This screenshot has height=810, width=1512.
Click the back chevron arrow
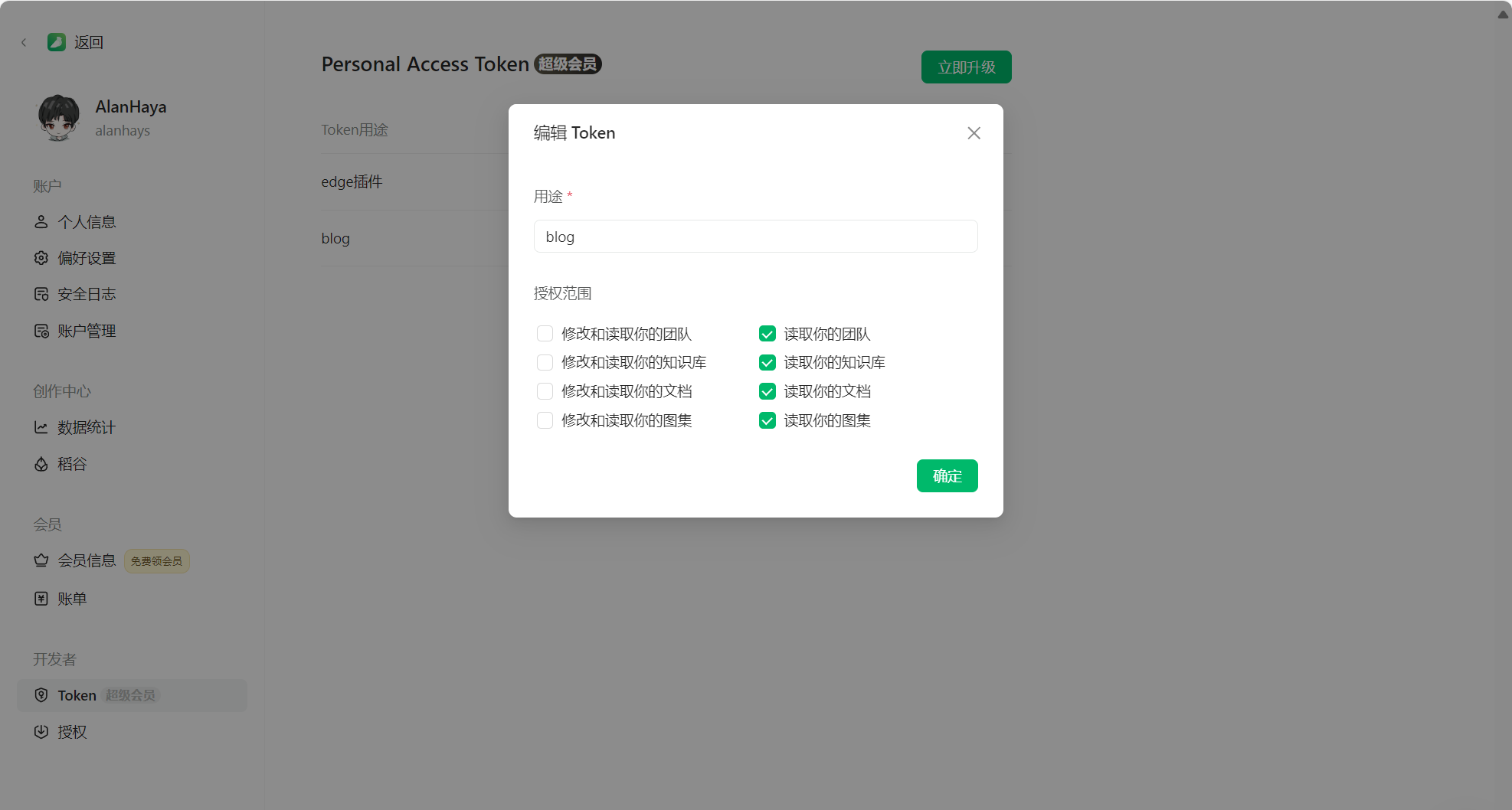(24, 43)
